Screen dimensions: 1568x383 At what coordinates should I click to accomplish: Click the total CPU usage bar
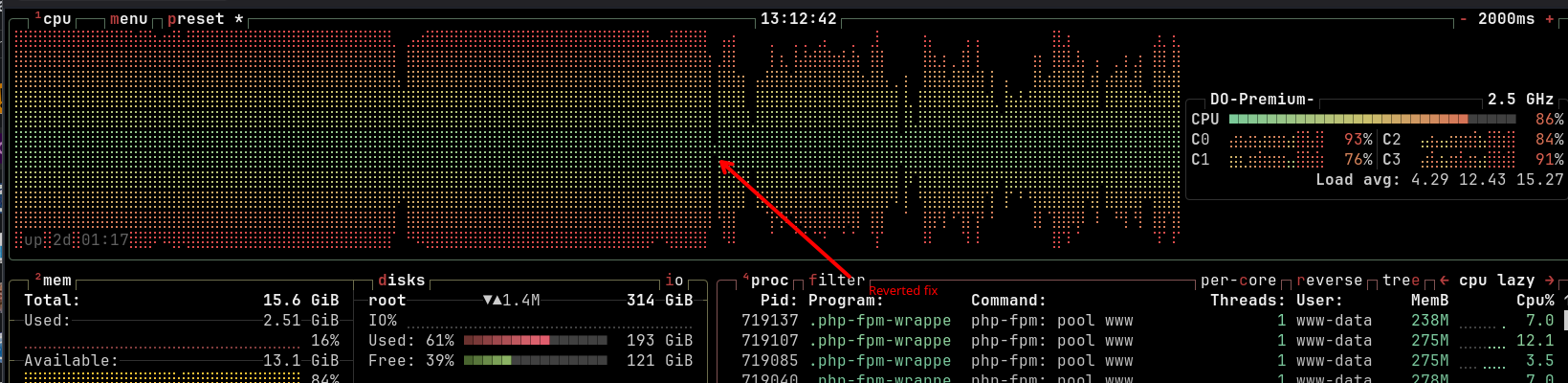coord(1373,120)
